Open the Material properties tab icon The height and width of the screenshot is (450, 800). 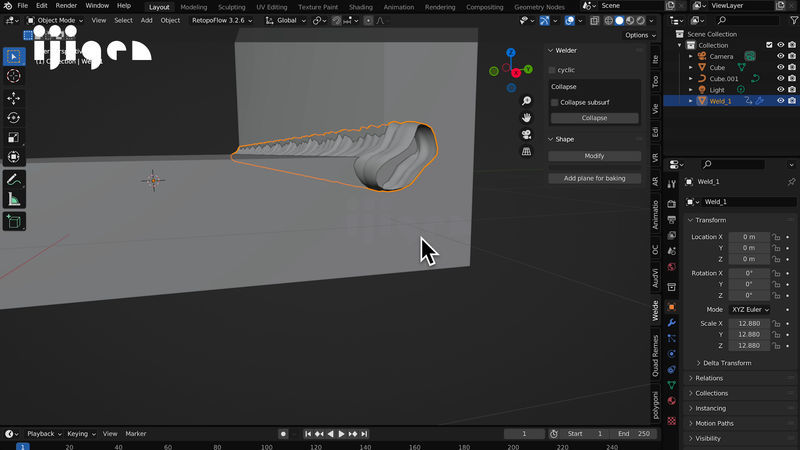pyautogui.click(x=671, y=401)
